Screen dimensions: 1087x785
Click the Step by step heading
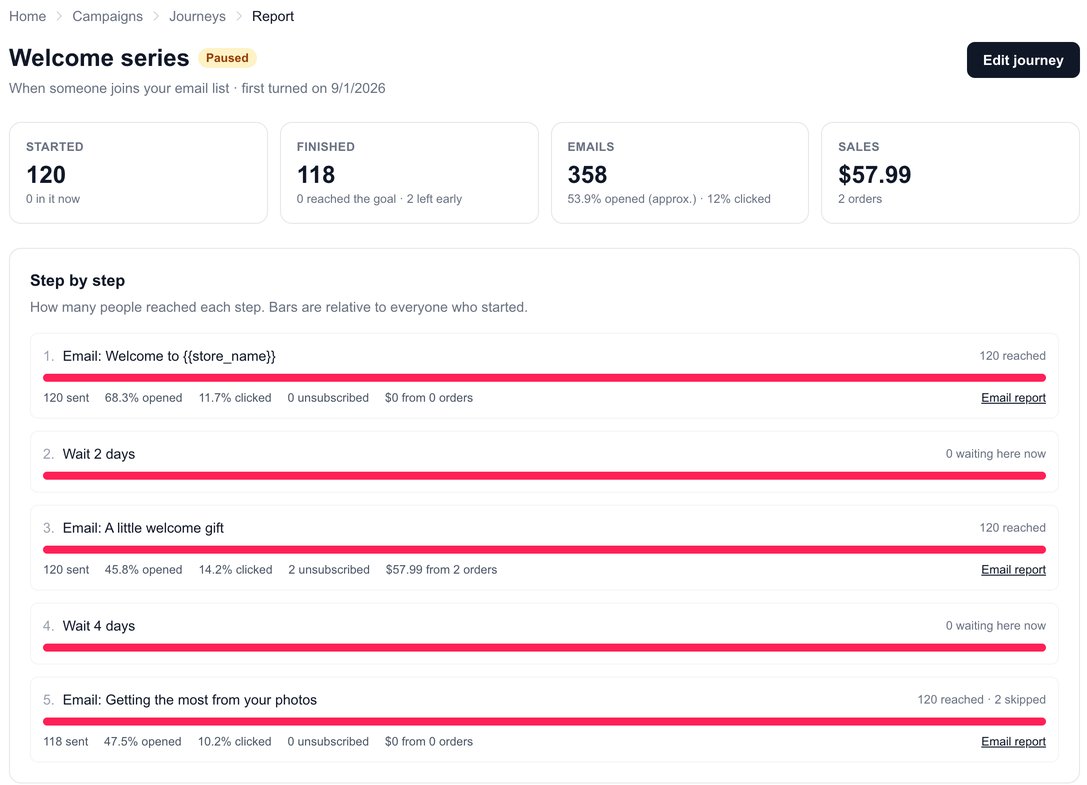coord(78,280)
